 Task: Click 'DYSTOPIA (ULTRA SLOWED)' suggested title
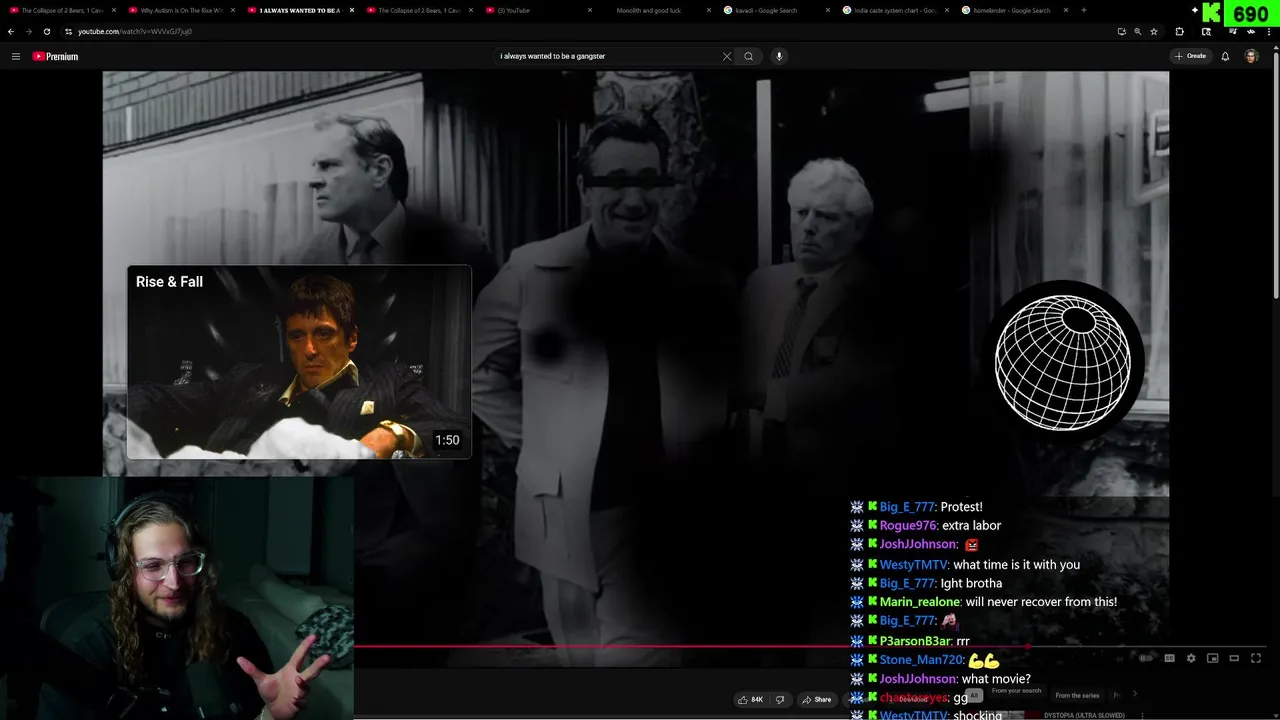(1085, 715)
